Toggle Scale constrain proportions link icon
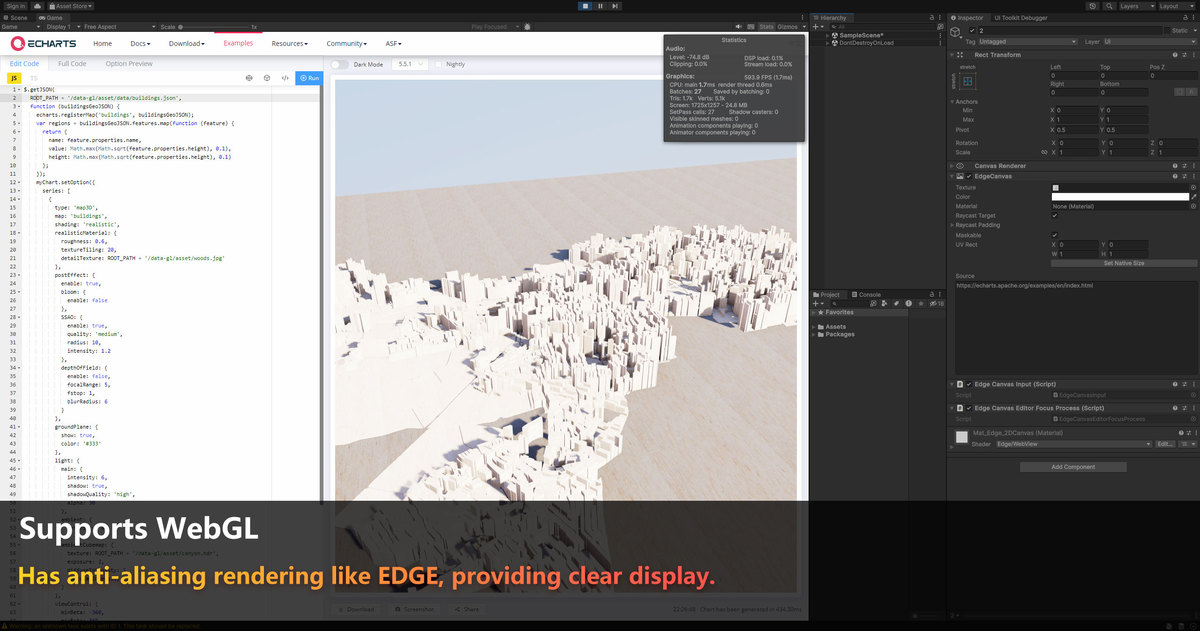 tap(1044, 152)
